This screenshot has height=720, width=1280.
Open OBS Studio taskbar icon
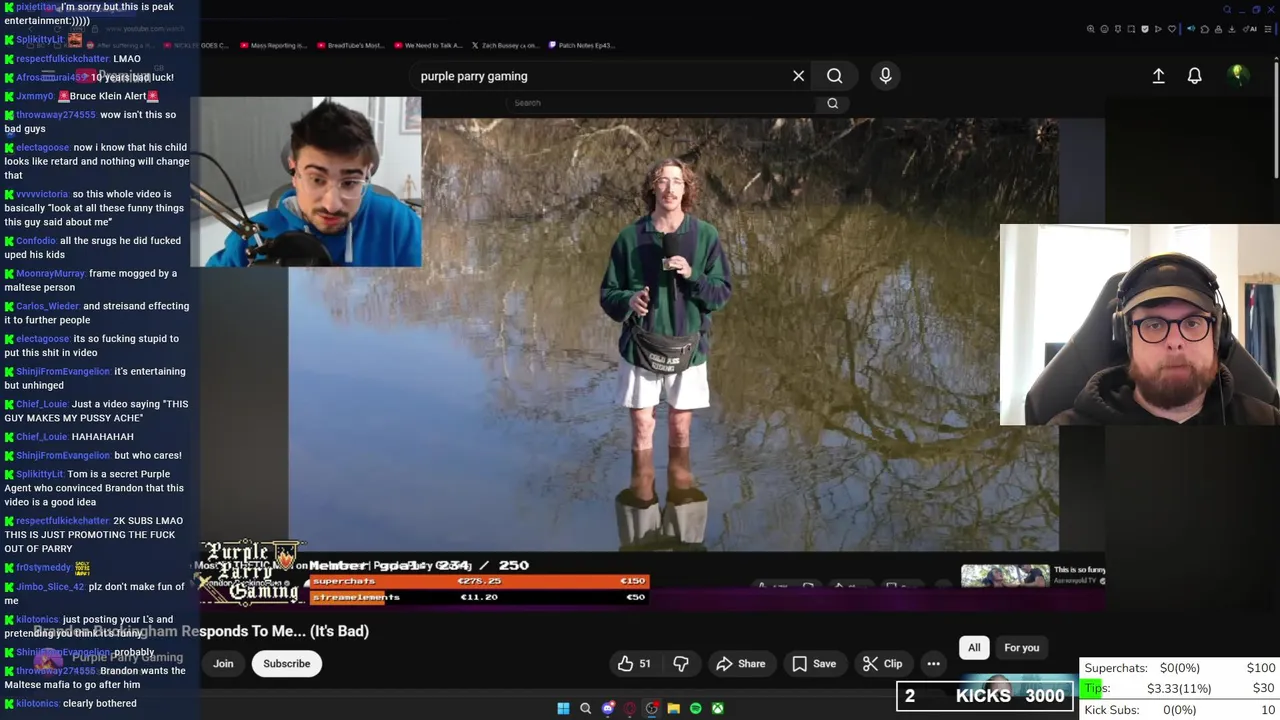click(x=651, y=708)
